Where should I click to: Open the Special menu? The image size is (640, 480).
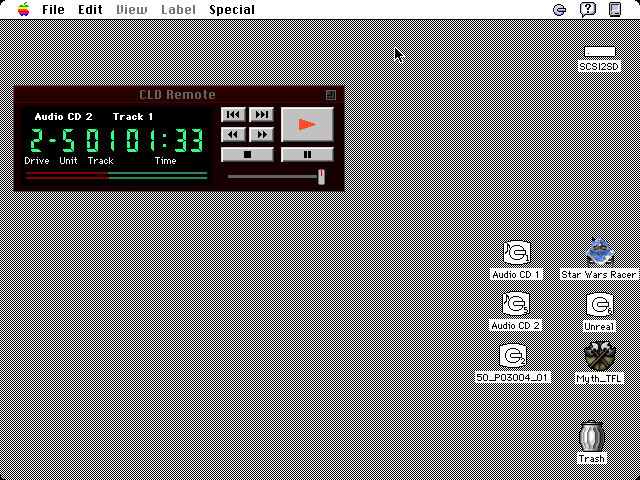tap(232, 9)
